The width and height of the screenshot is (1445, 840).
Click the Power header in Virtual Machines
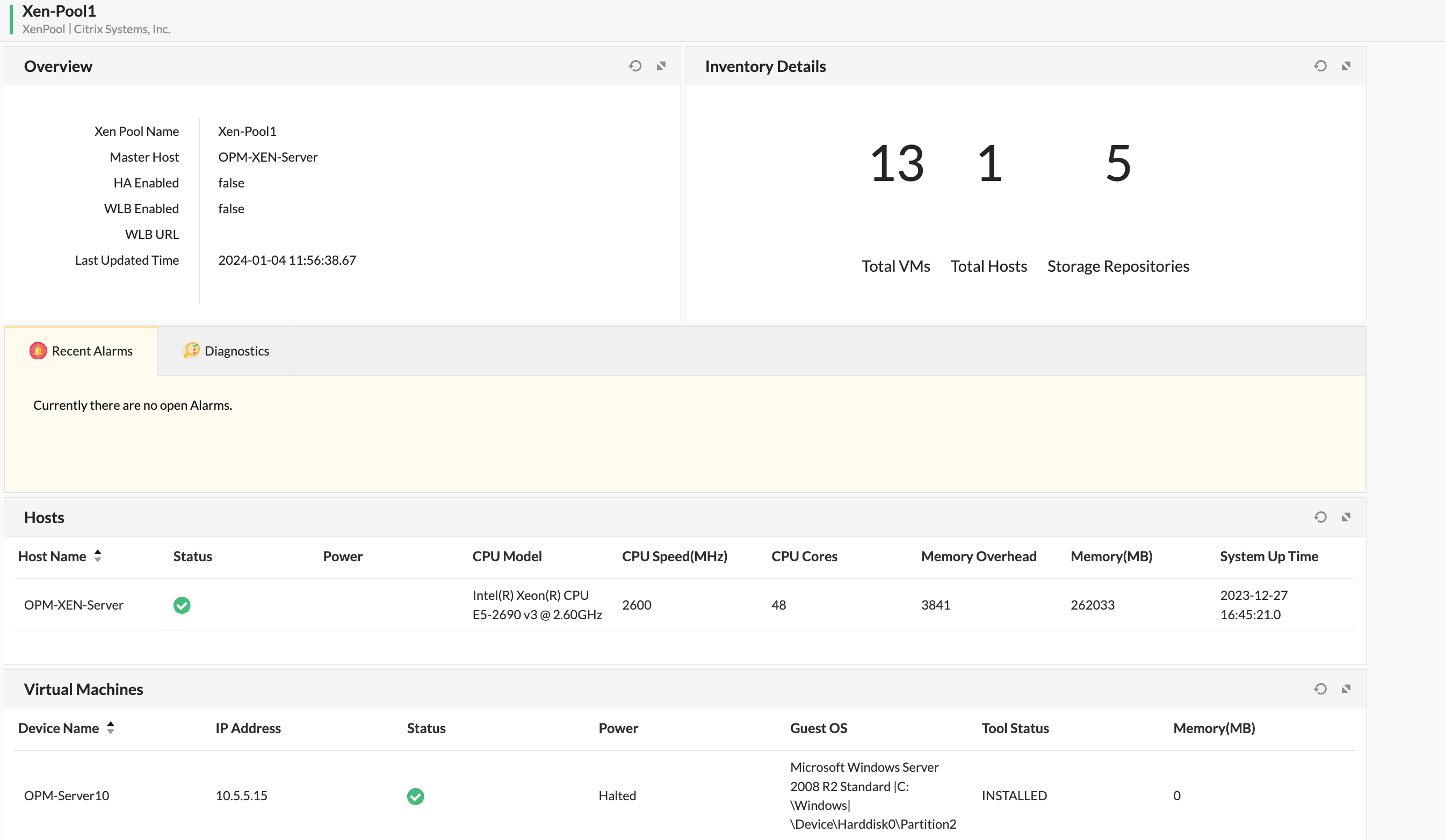click(618, 728)
